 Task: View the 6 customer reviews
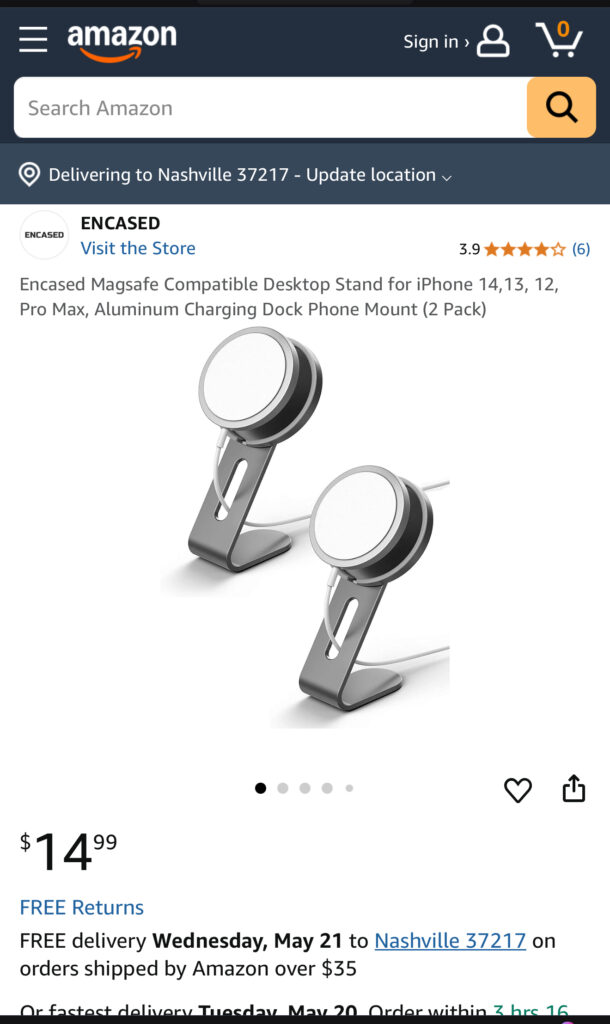(581, 249)
